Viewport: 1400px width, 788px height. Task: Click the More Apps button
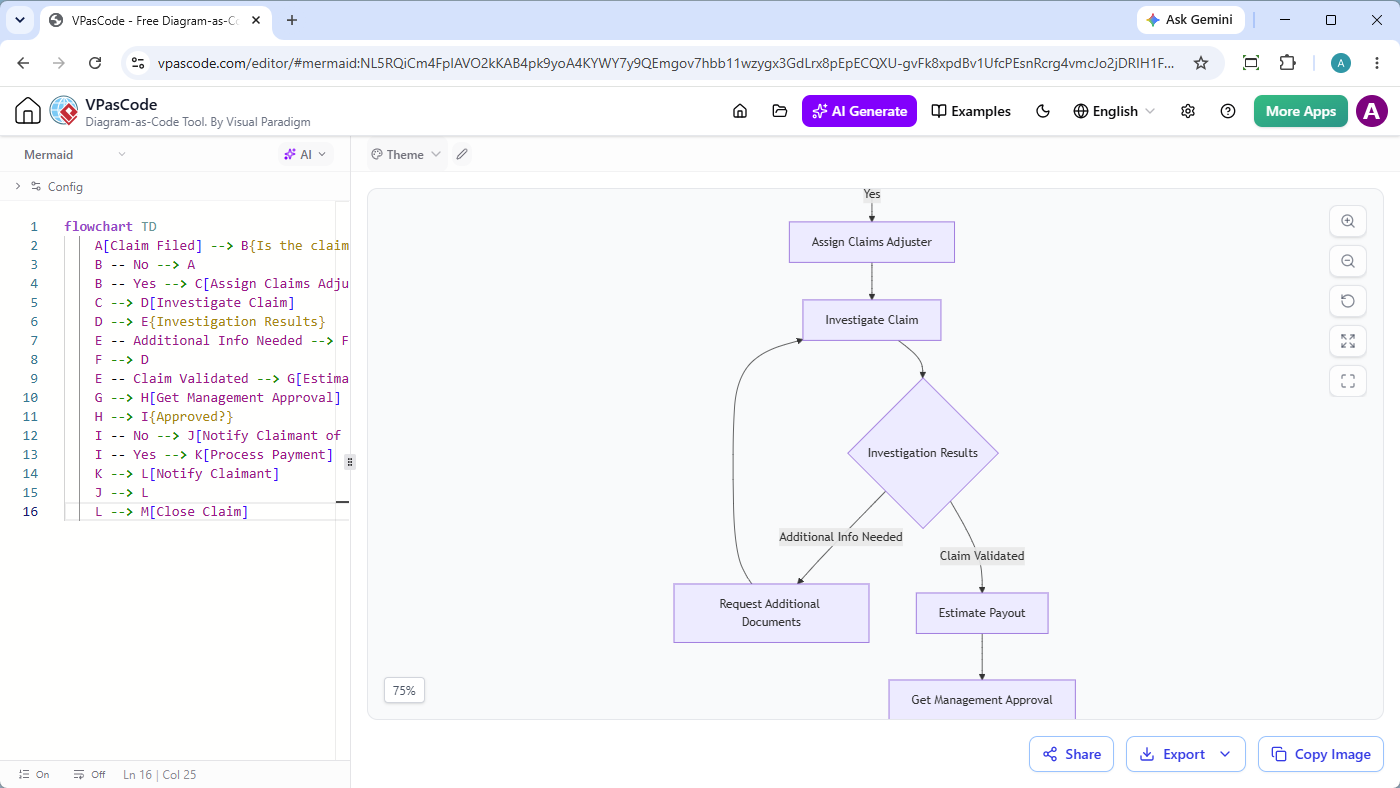click(x=1301, y=111)
